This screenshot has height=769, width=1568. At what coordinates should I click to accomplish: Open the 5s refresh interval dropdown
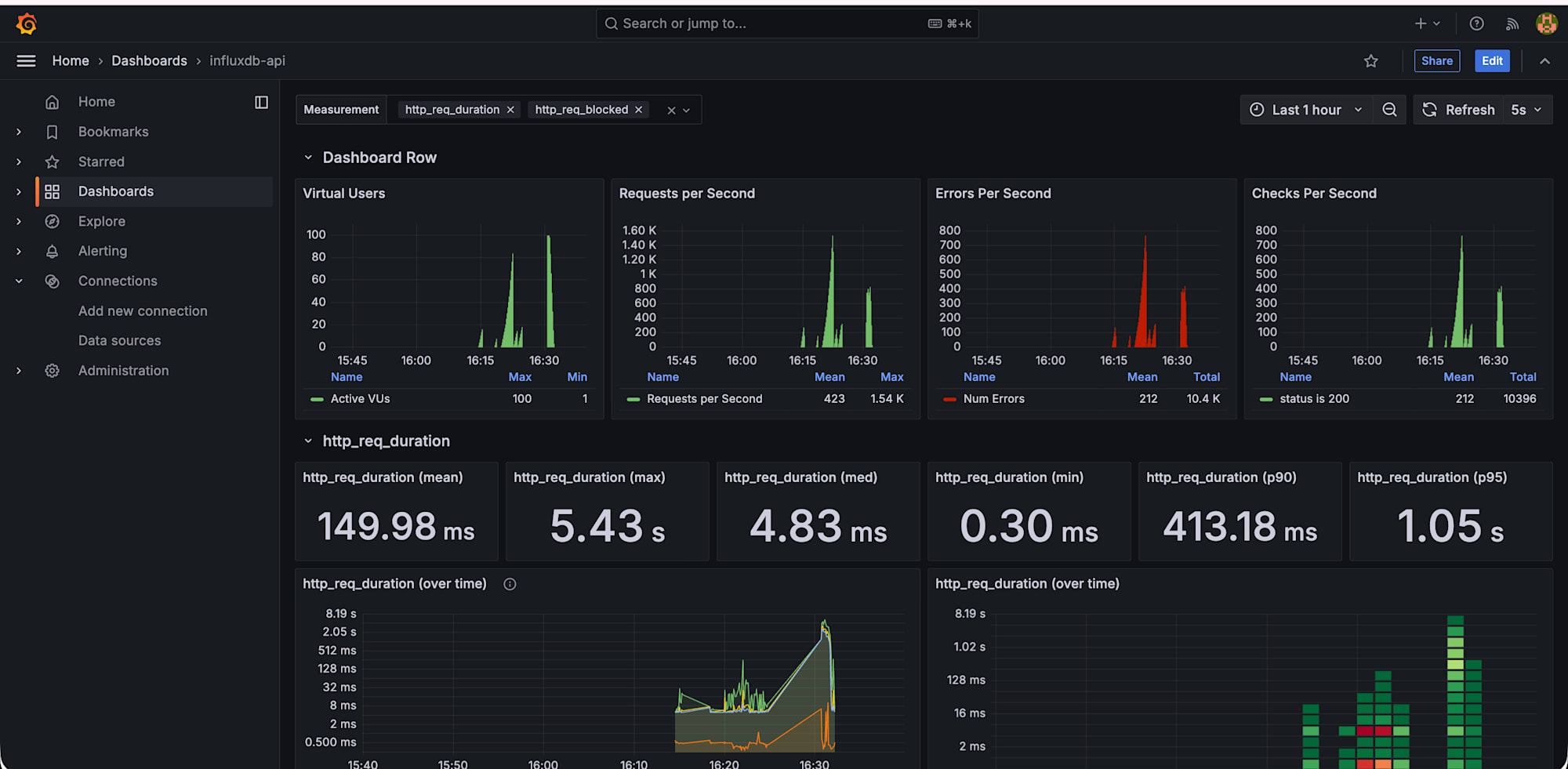[1526, 110]
